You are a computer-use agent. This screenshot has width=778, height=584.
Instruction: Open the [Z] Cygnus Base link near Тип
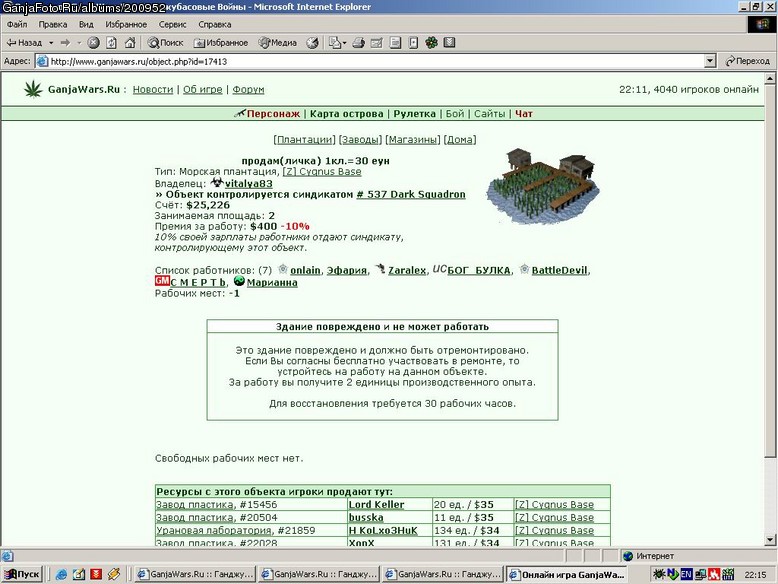coord(322,172)
